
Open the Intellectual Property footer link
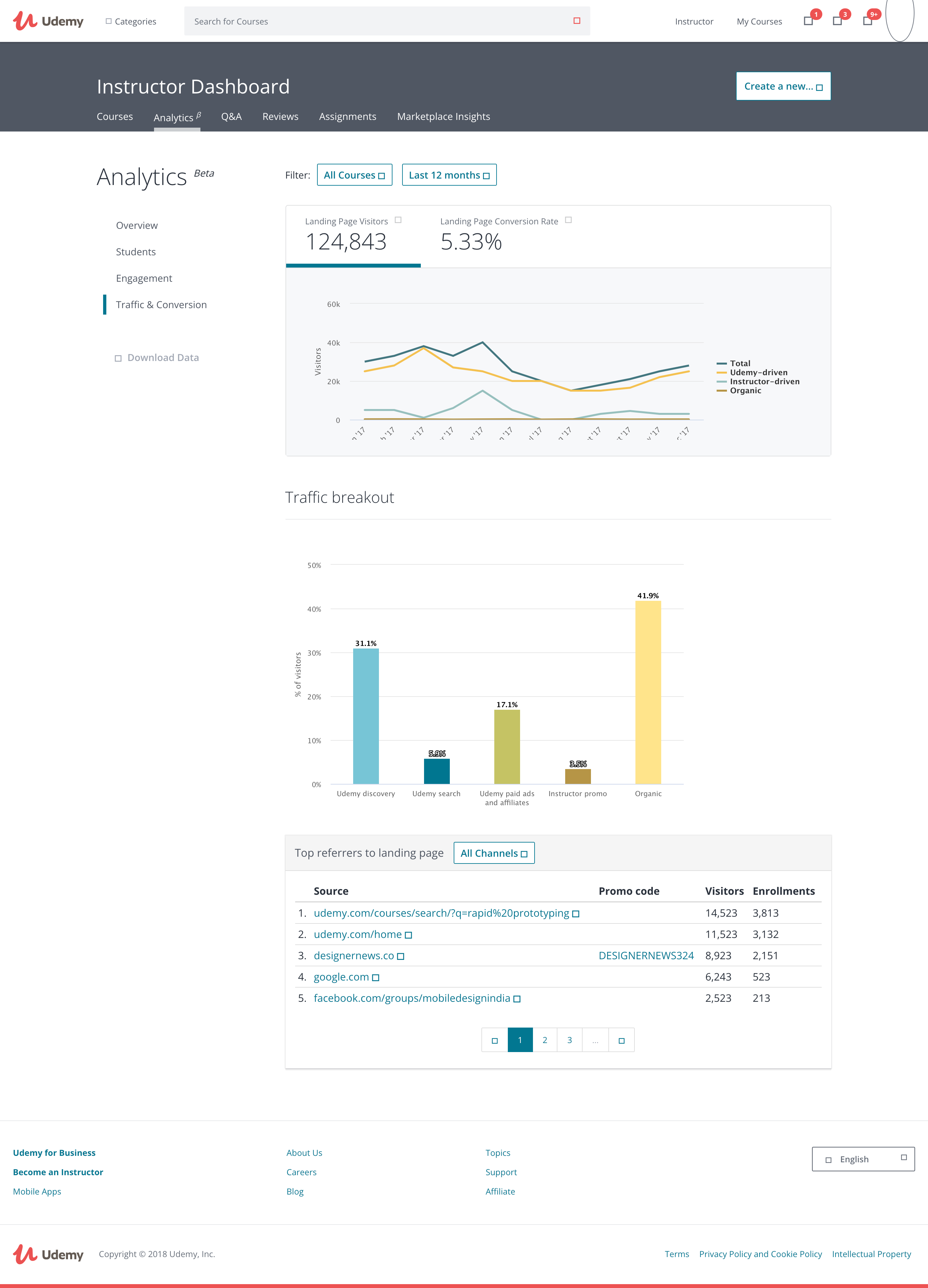[x=871, y=1254]
